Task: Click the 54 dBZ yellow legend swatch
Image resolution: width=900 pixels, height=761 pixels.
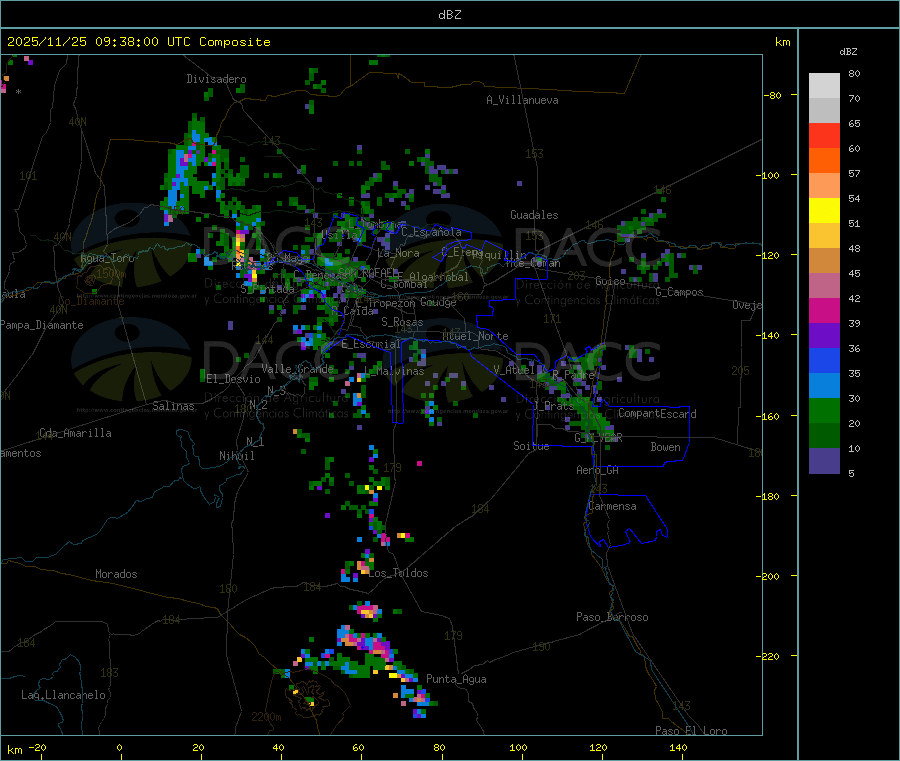Action: pyautogui.click(x=824, y=210)
